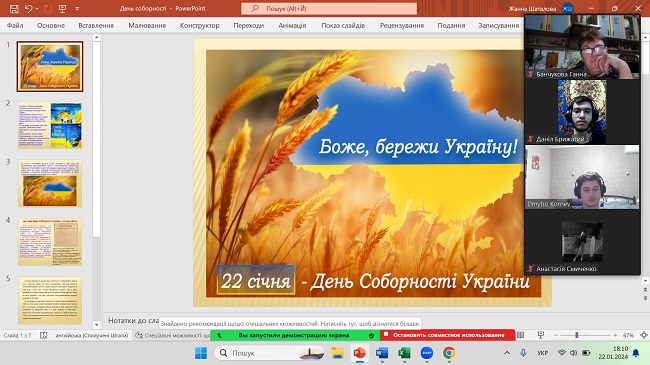The image size is (650, 365).
Task: Open the accessibility recommendations tooltip message
Action: point(290,323)
